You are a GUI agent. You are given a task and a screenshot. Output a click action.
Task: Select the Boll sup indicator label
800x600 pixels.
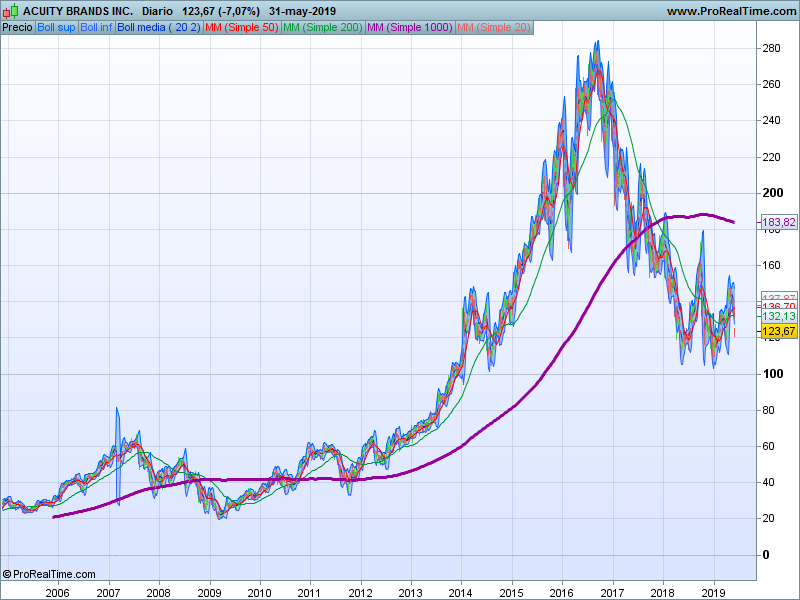(x=57, y=28)
